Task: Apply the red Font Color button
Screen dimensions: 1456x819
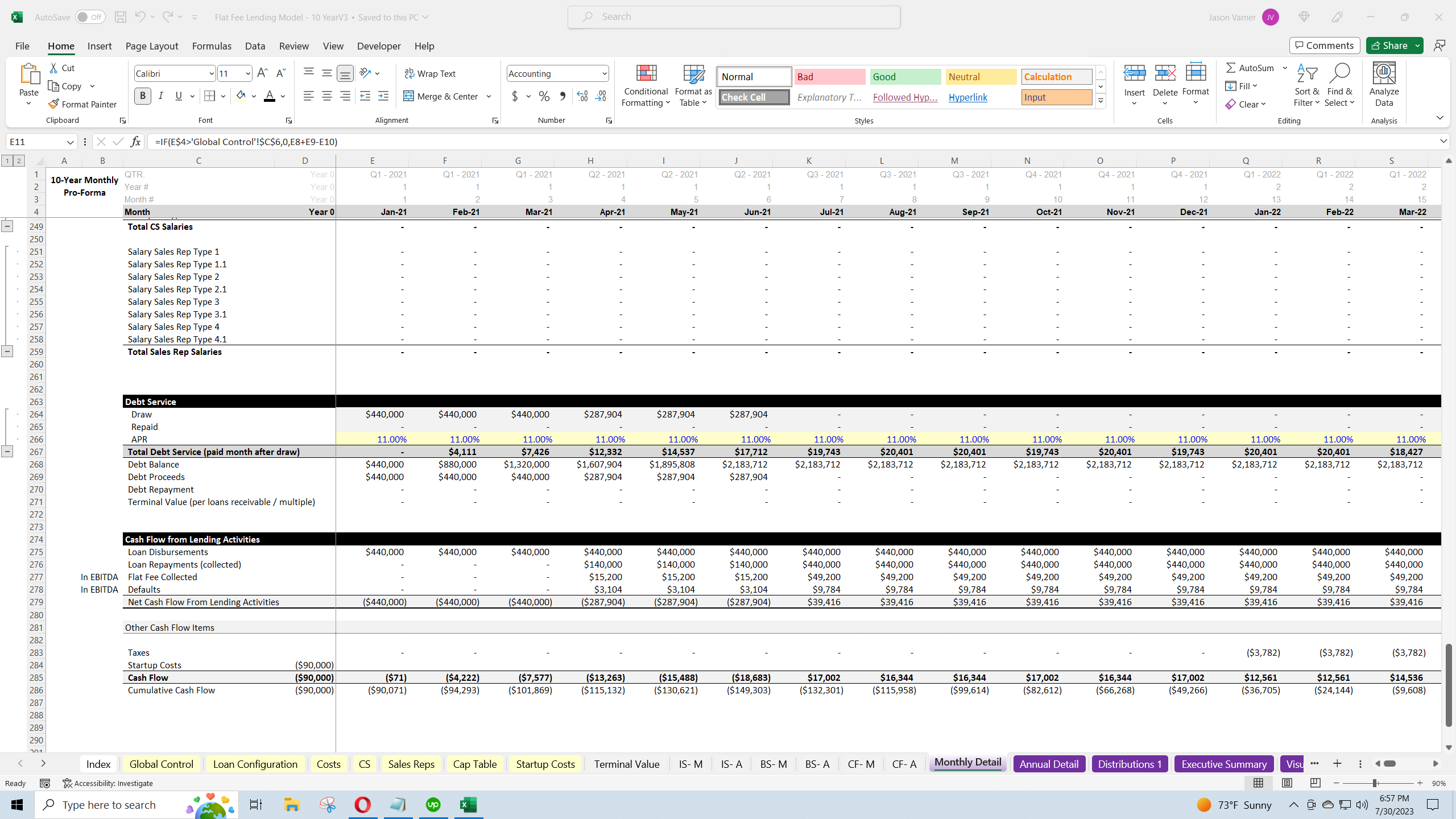Action: coord(270,96)
